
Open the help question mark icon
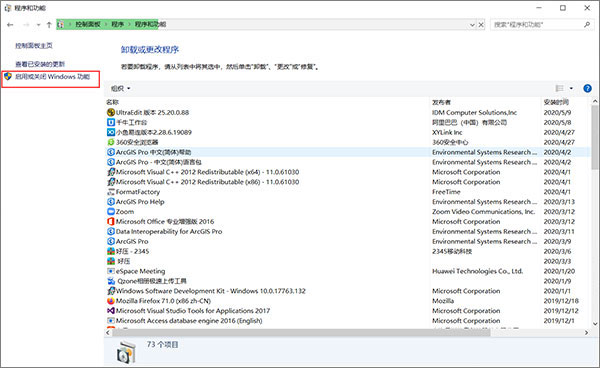[587, 88]
